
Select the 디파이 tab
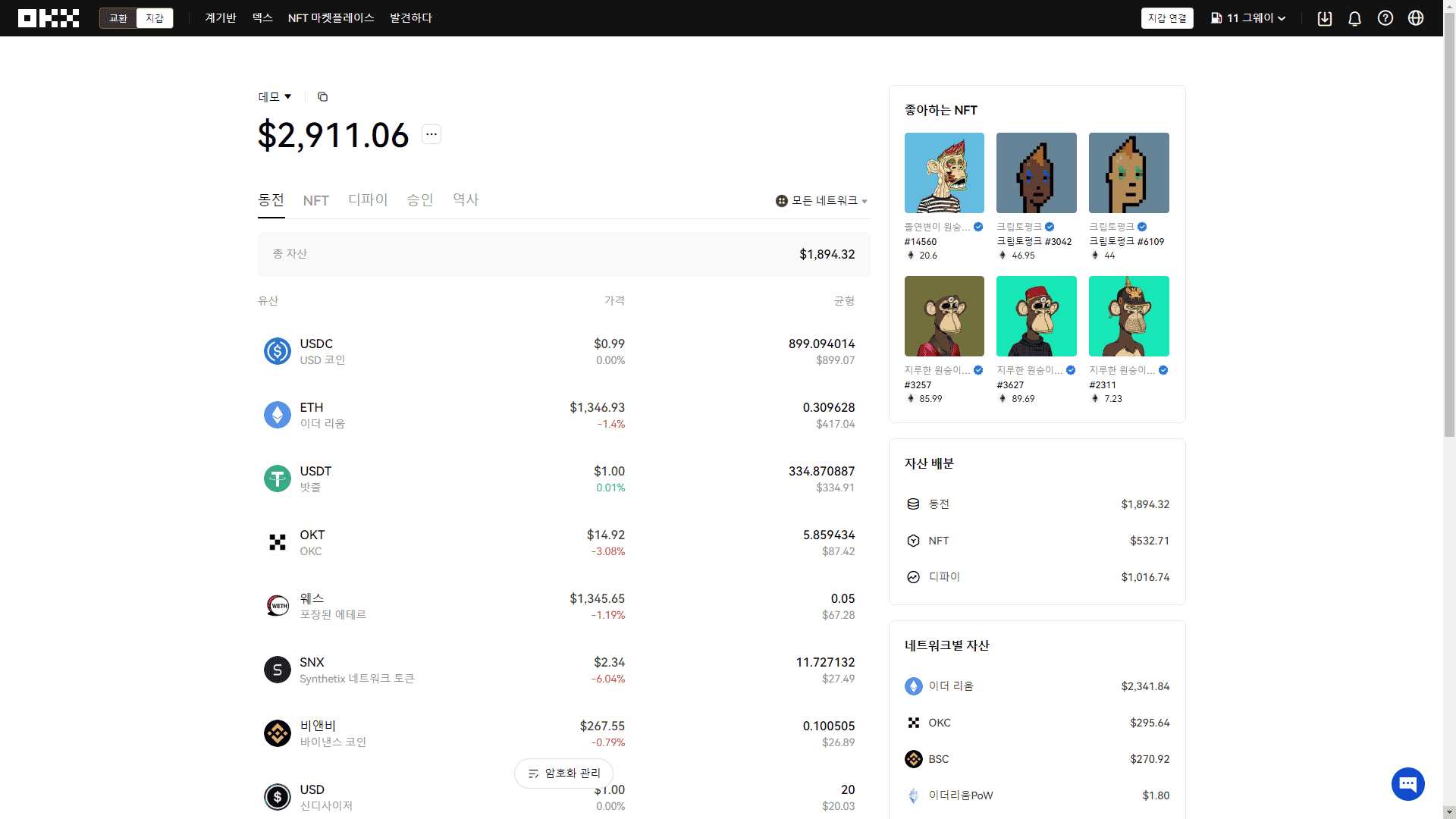[x=369, y=200]
